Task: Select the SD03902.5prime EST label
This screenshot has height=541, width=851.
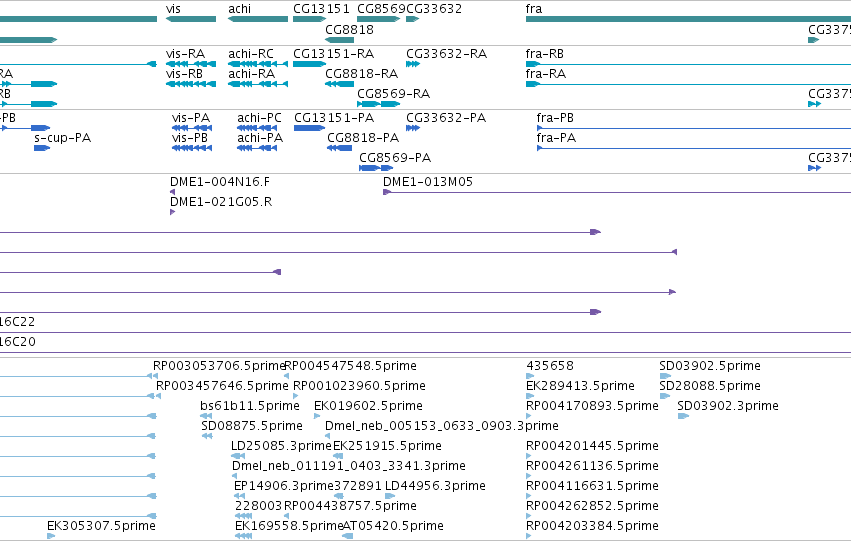Action: [x=710, y=366]
